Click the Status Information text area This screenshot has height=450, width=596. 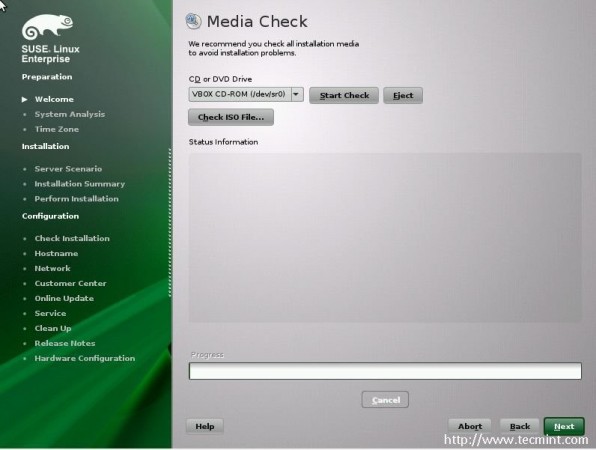tap(385, 238)
